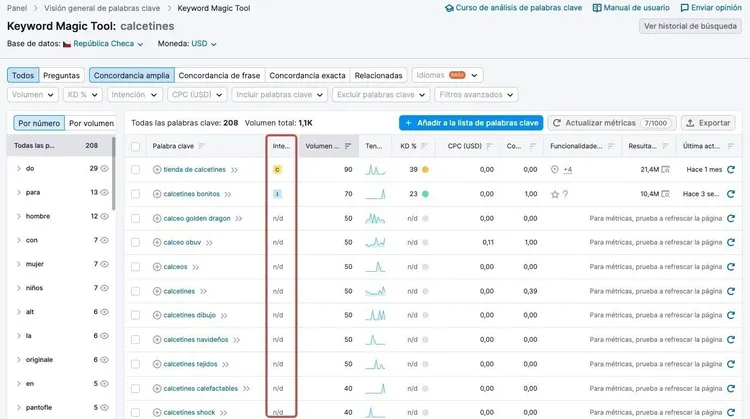Open Curso de análisis de palabras clave link
The image size is (750, 419).
pyautogui.click(x=513, y=8)
